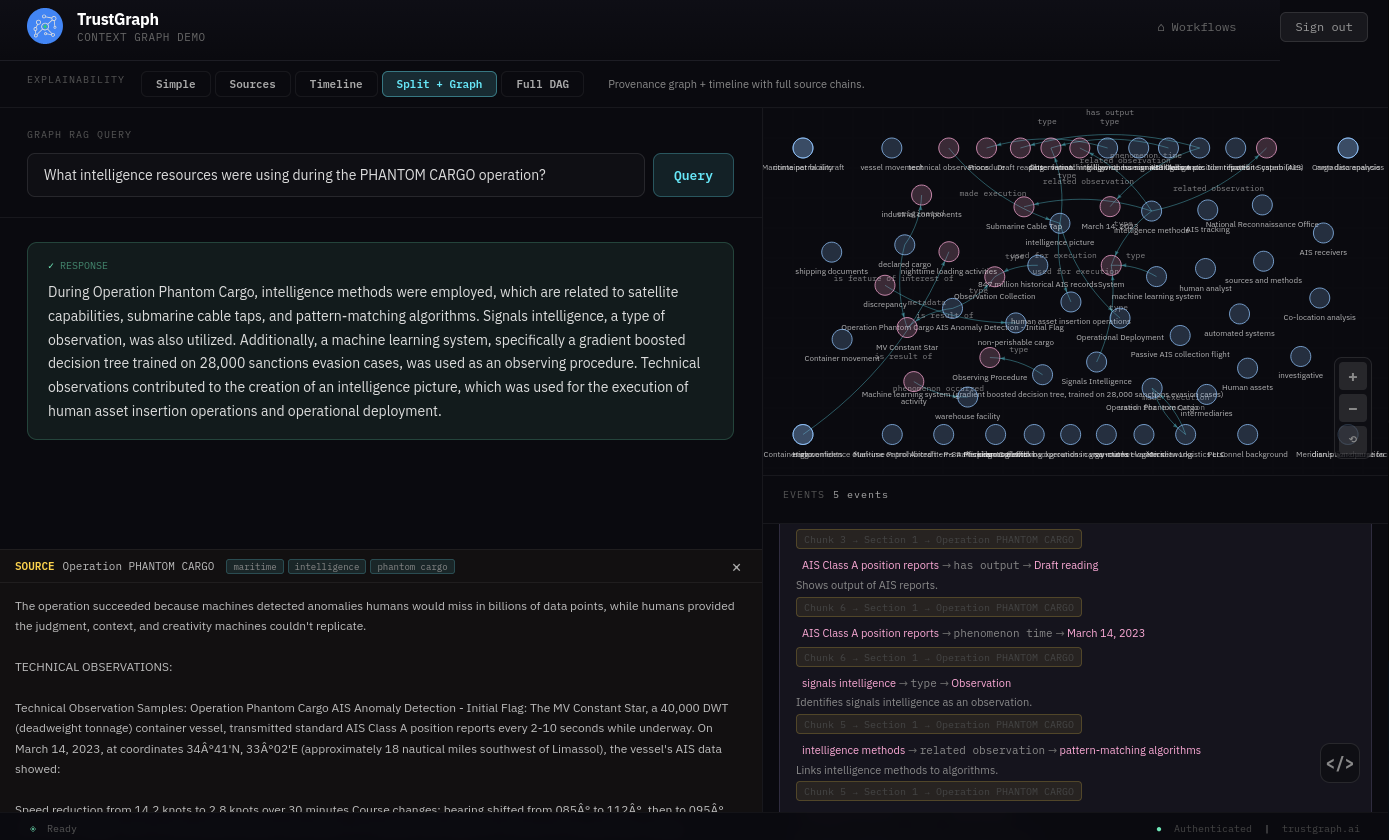The image size is (1389, 840).
Task: Select the MV Constant Star node
Action: click(907, 328)
